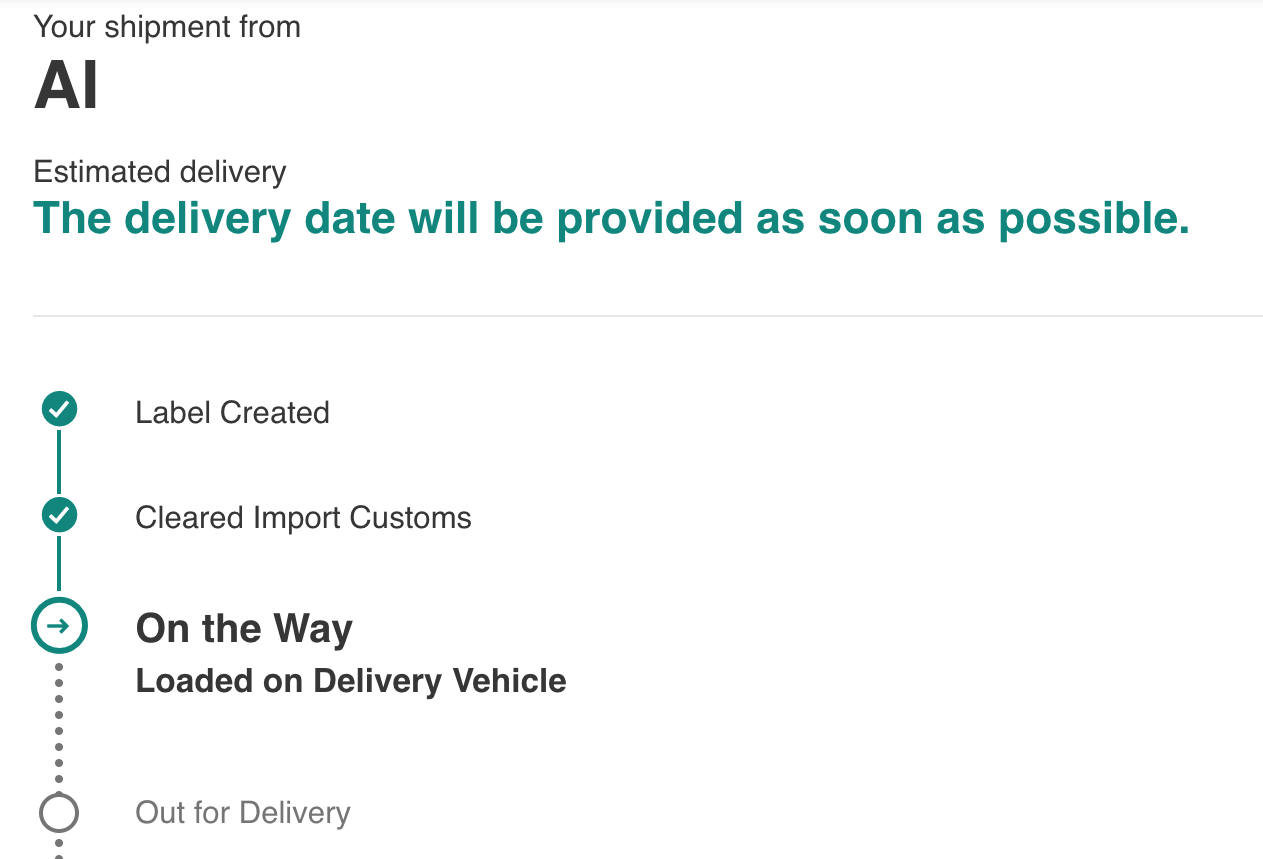
Task: Click the Label Created checkmark icon
Action: (x=59, y=409)
